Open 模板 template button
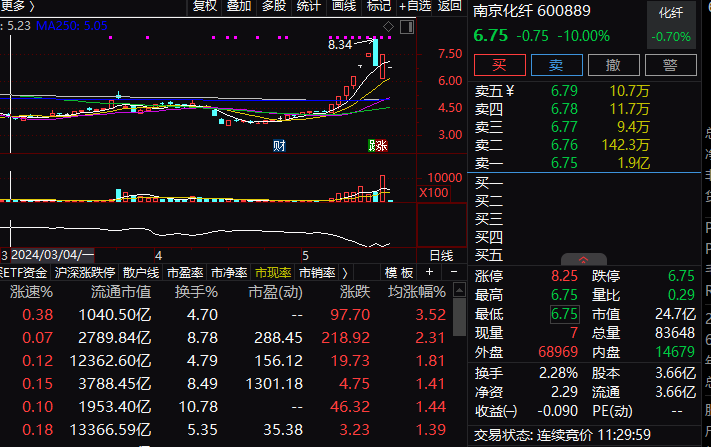This screenshot has height=447, width=711. (399, 272)
